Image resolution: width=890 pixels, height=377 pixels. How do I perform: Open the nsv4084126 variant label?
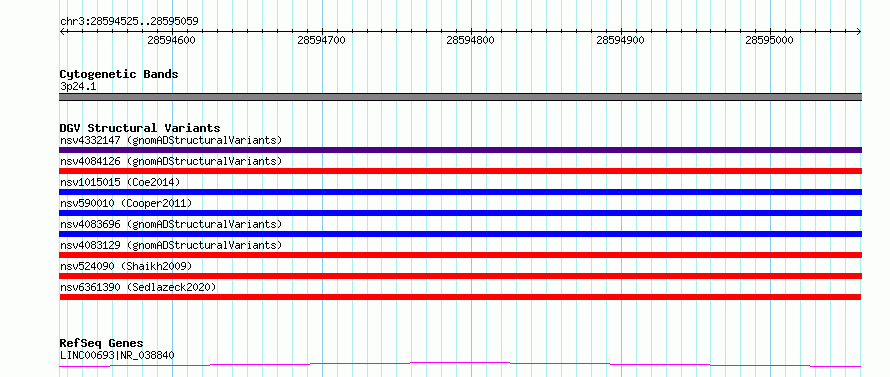pyautogui.click(x=171, y=161)
